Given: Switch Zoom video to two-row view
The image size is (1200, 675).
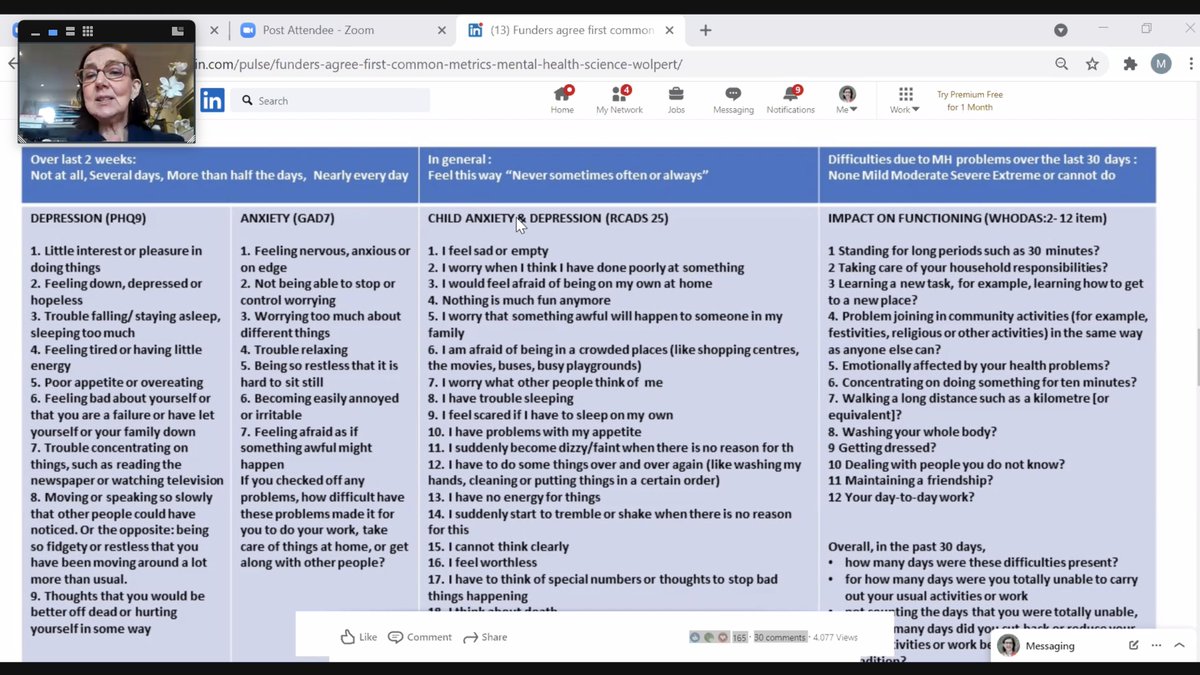Looking at the screenshot, I should click(70, 32).
